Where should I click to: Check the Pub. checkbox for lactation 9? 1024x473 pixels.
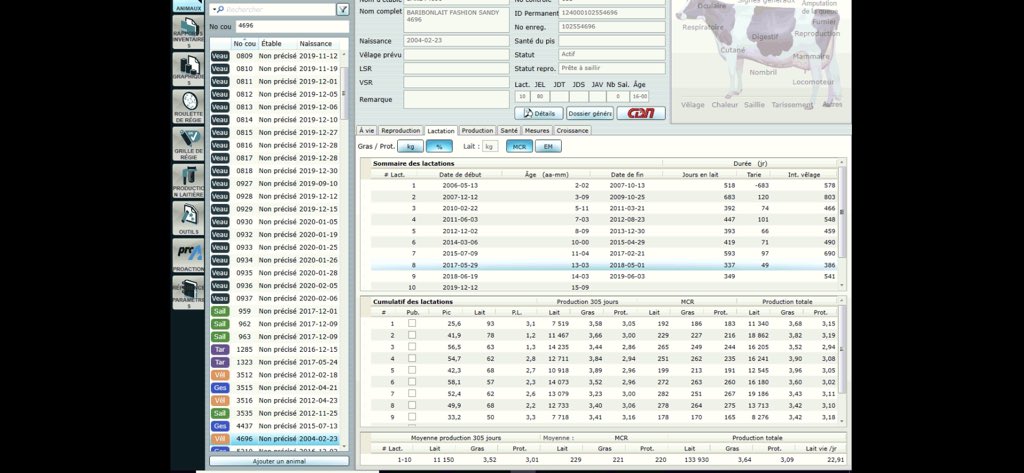pyautogui.click(x=412, y=417)
